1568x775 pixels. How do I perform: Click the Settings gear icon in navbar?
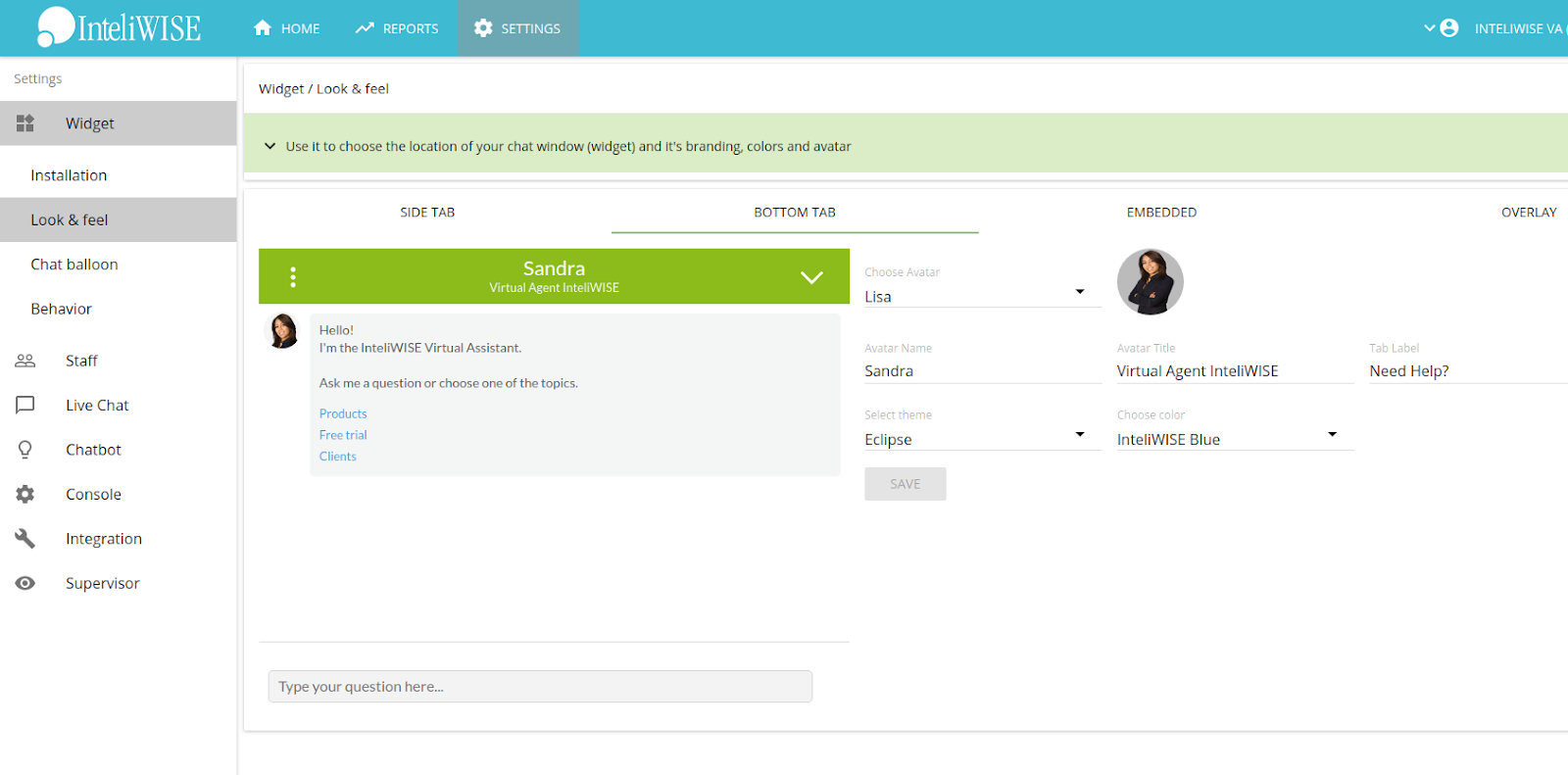pyautogui.click(x=483, y=28)
